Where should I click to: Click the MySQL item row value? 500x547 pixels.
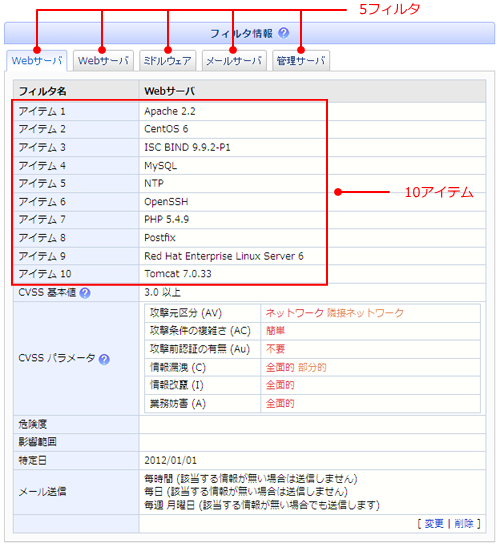(x=161, y=166)
